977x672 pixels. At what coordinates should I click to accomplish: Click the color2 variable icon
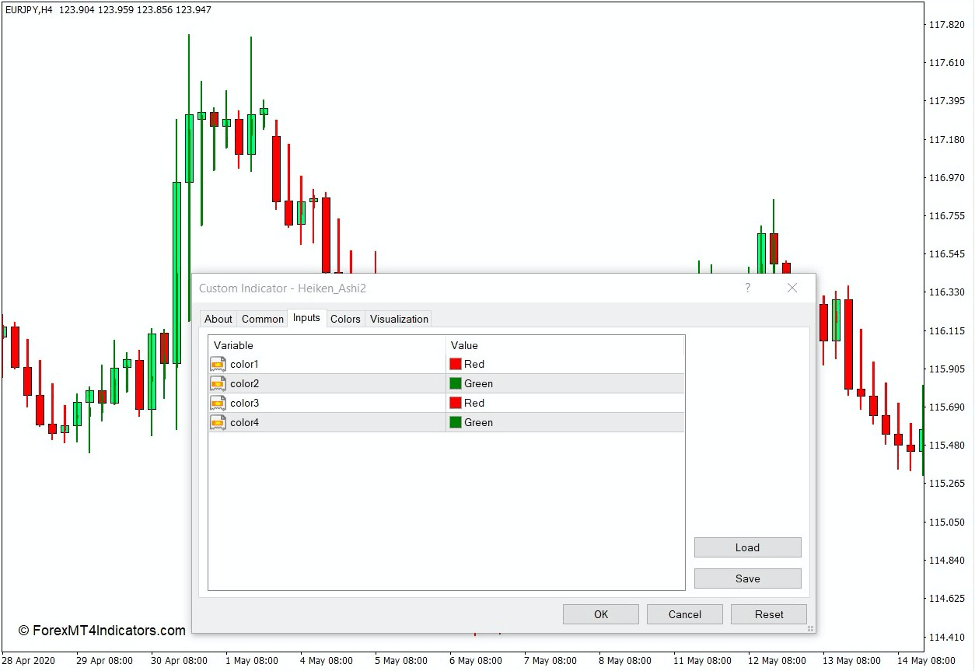[220, 383]
